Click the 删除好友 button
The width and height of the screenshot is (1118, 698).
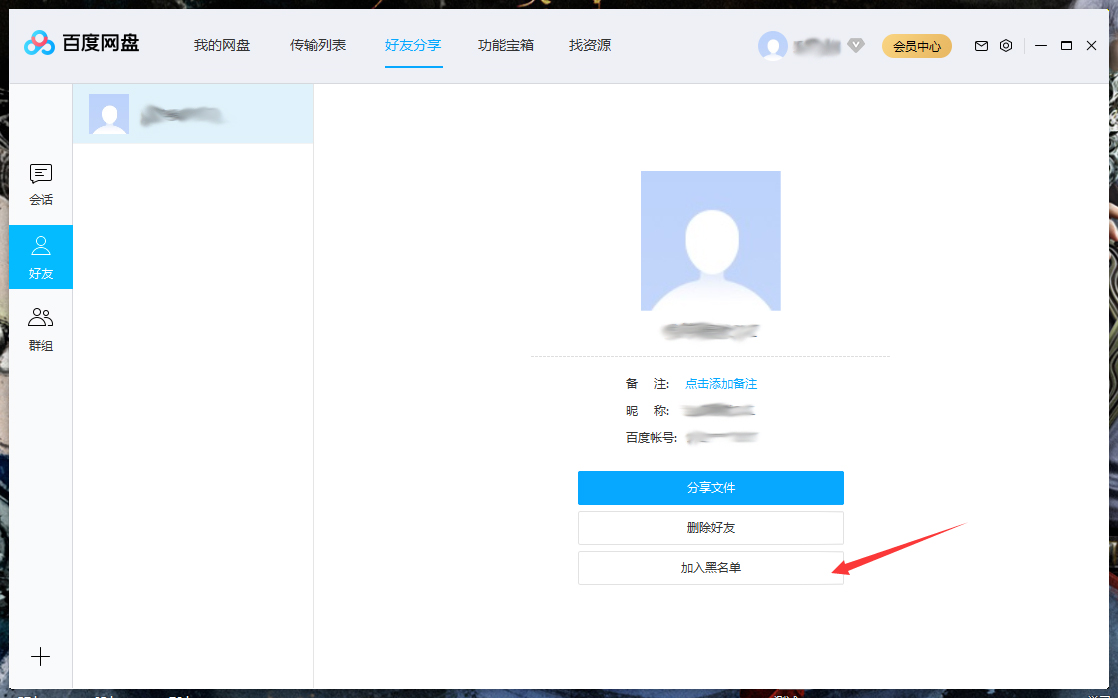coord(710,528)
